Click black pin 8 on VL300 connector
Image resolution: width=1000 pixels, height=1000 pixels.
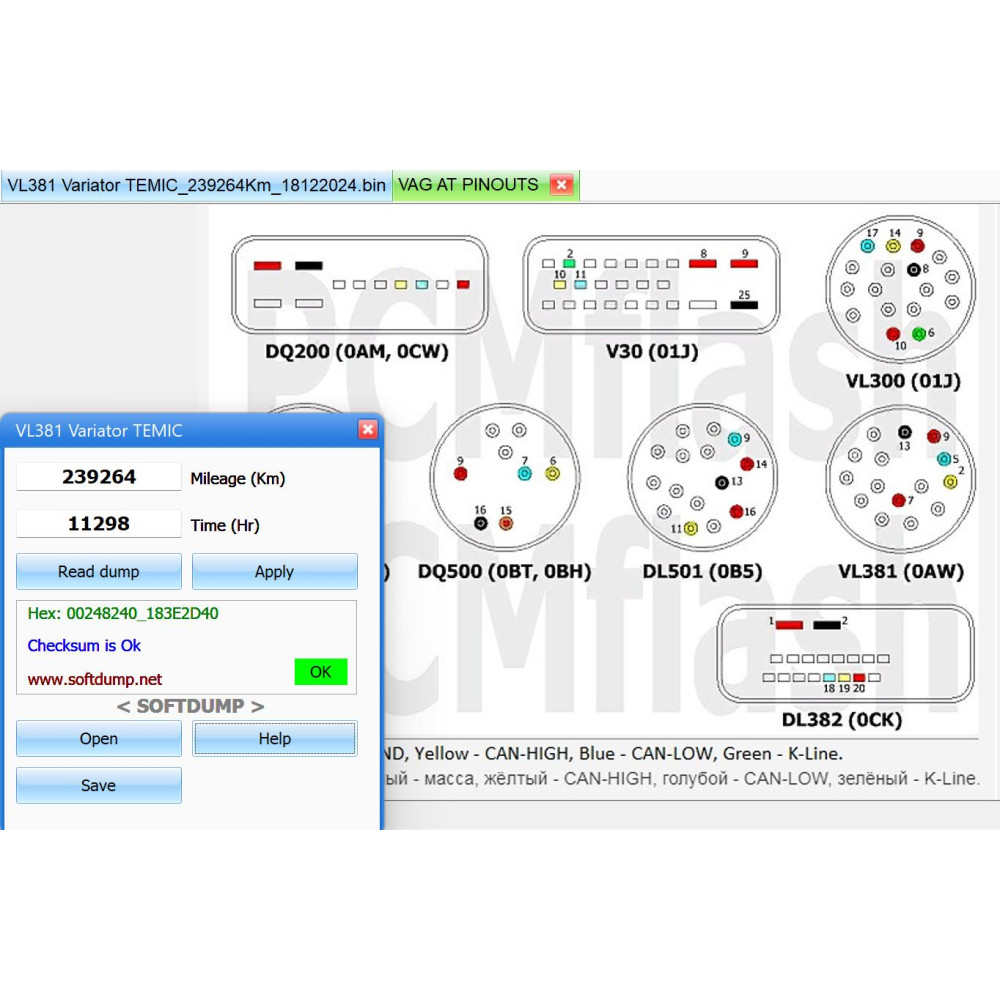tap(913, 270)
